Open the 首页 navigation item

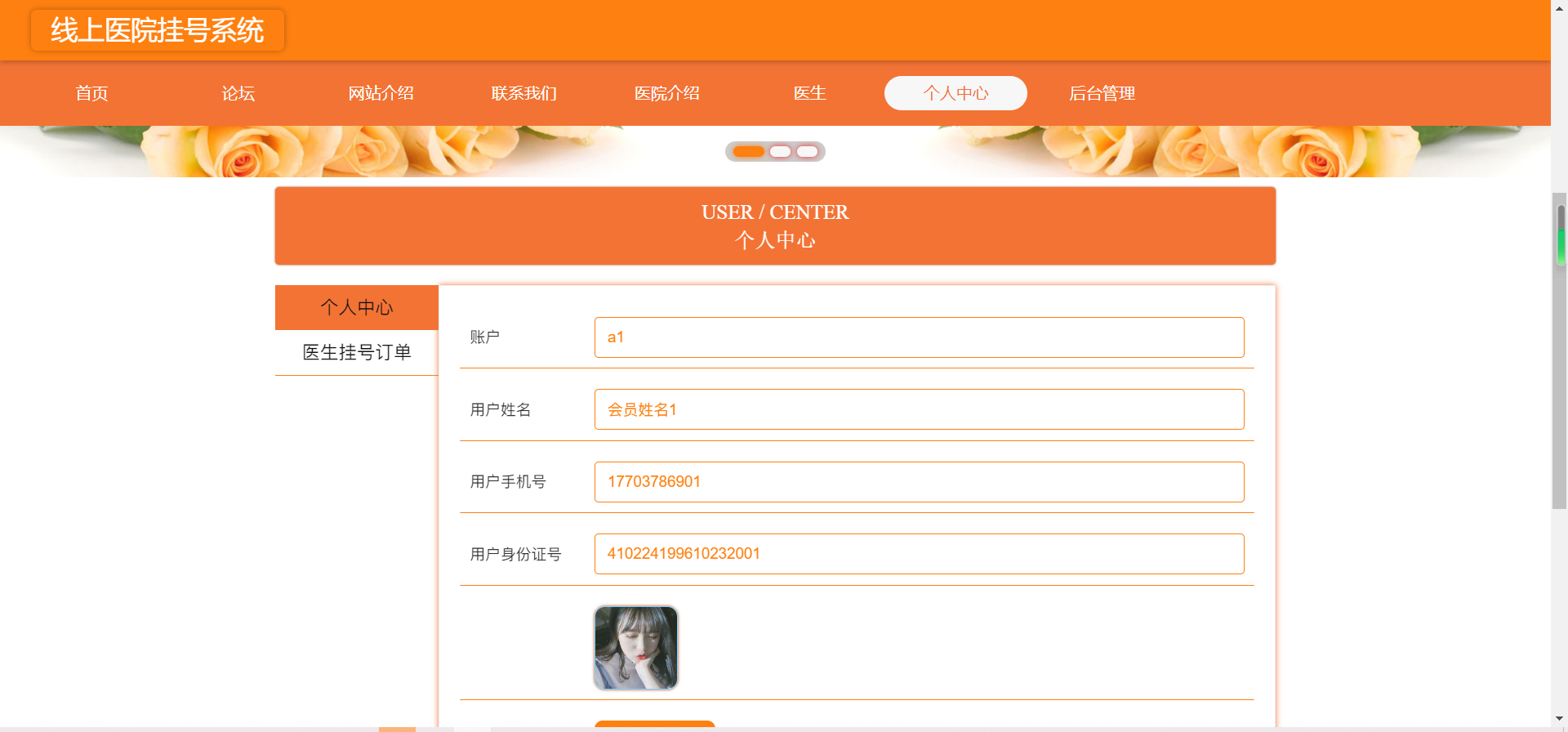click(x=91, y=93)
